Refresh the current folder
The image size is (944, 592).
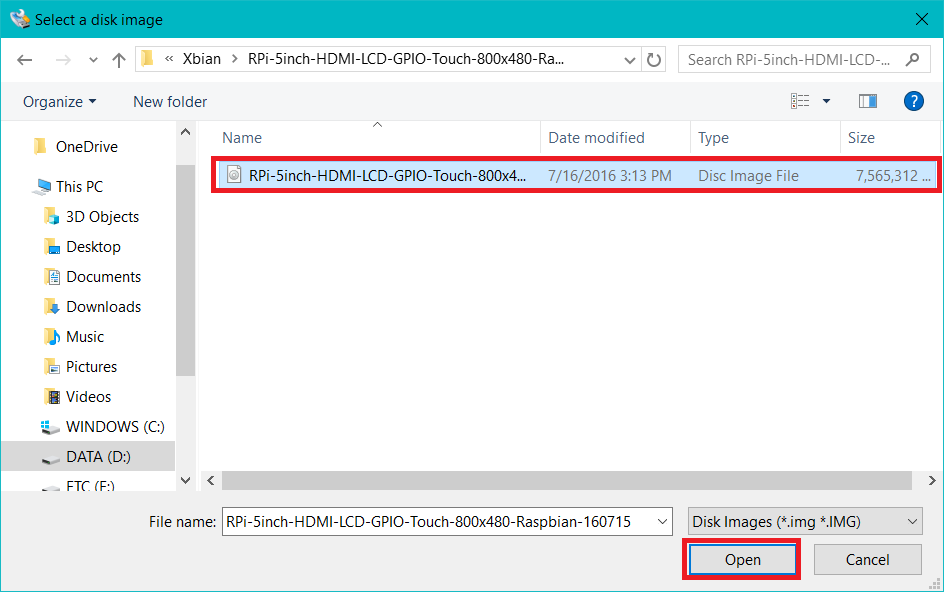pyautogui.click(x=653, y=60)
